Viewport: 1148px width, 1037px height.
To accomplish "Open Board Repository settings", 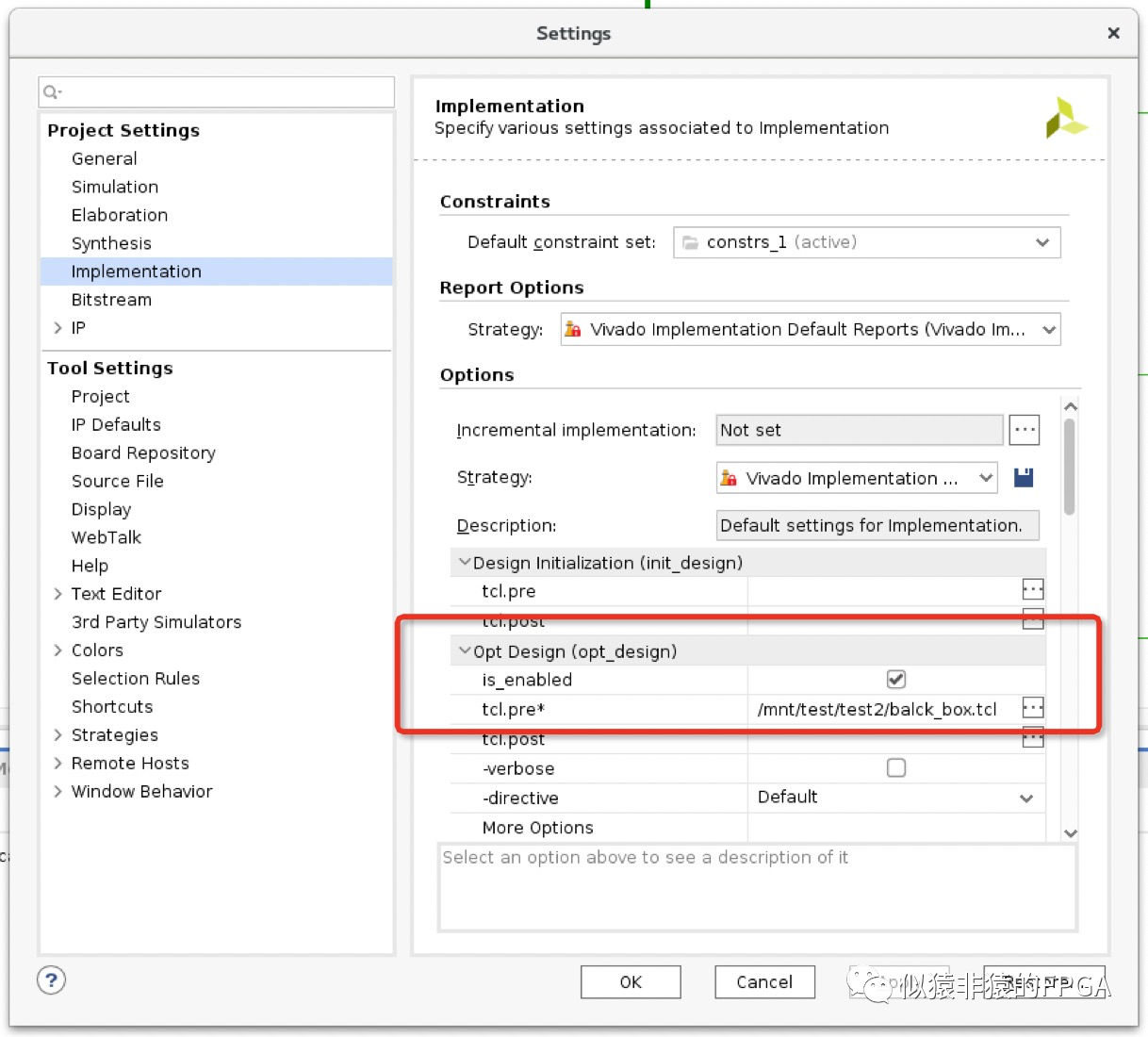I will tap(143, 453).
